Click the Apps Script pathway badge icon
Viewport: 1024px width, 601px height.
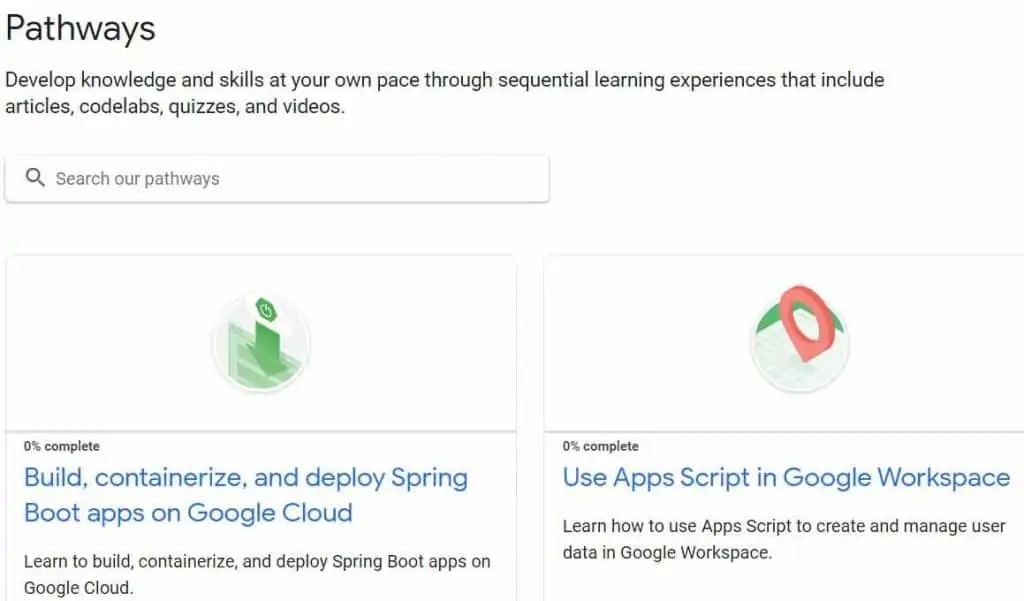click(799, 343)
